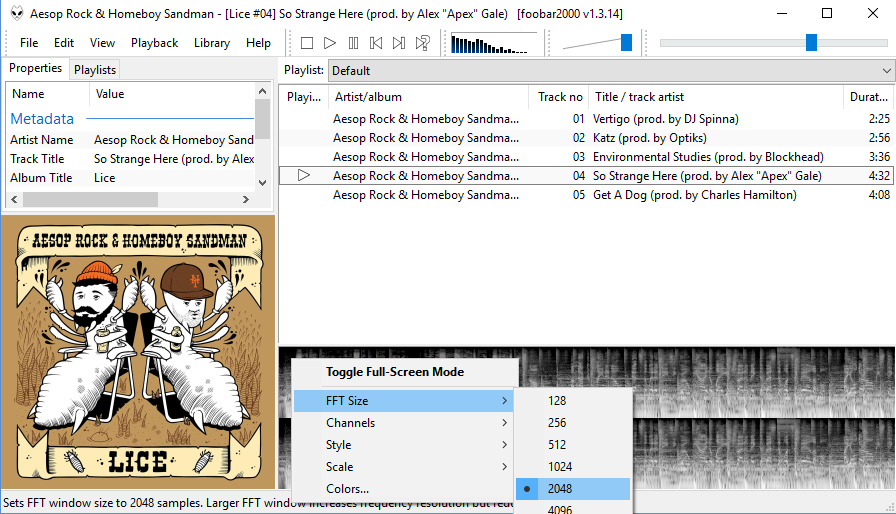Open the File menu
The height and width of the screenshot is (514, 896).
click(29, 43)
